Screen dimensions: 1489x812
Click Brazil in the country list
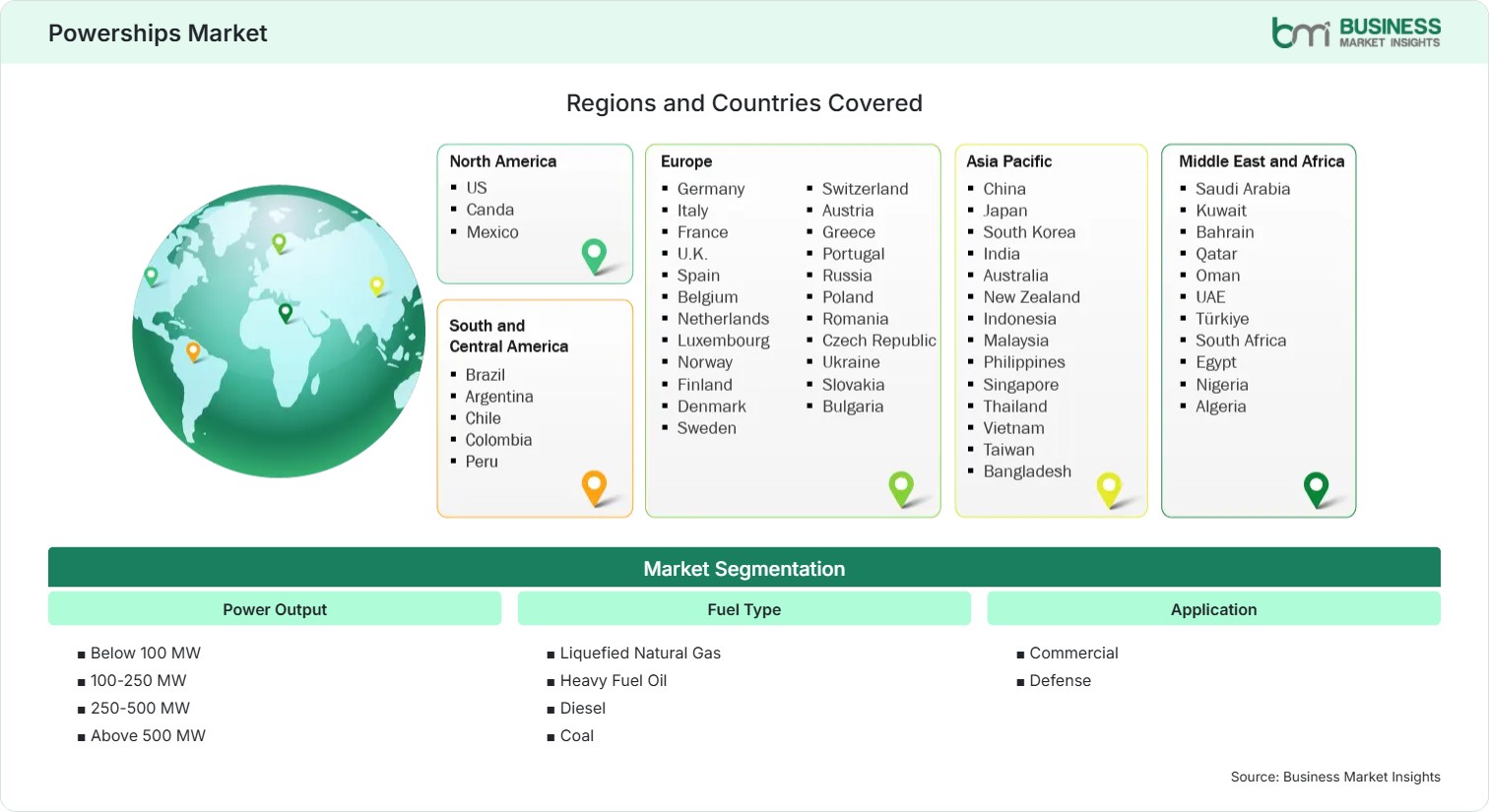[486, 375]
